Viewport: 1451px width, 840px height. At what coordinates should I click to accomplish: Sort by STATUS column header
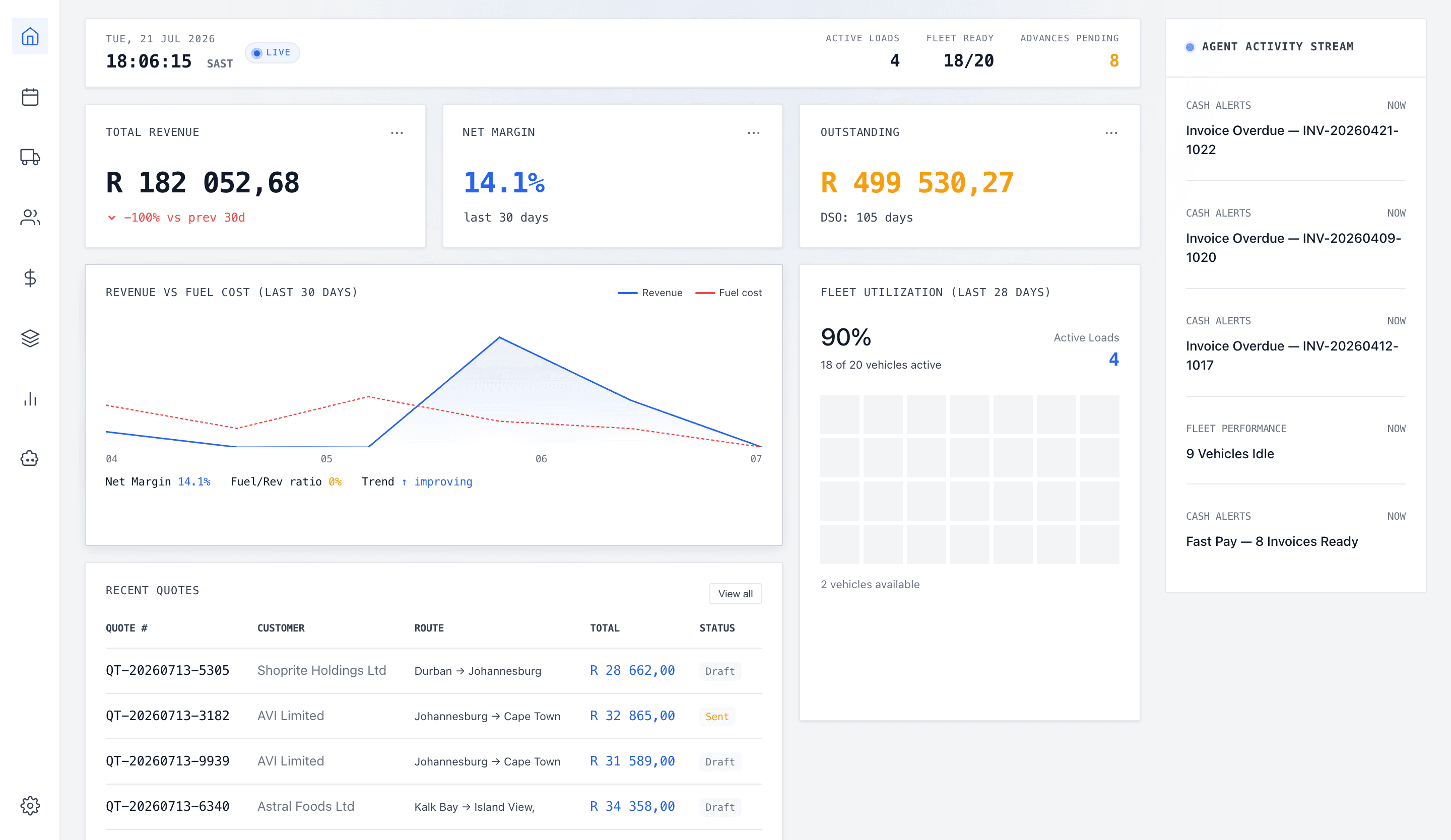pyautogui.click(x=717, y=627)
